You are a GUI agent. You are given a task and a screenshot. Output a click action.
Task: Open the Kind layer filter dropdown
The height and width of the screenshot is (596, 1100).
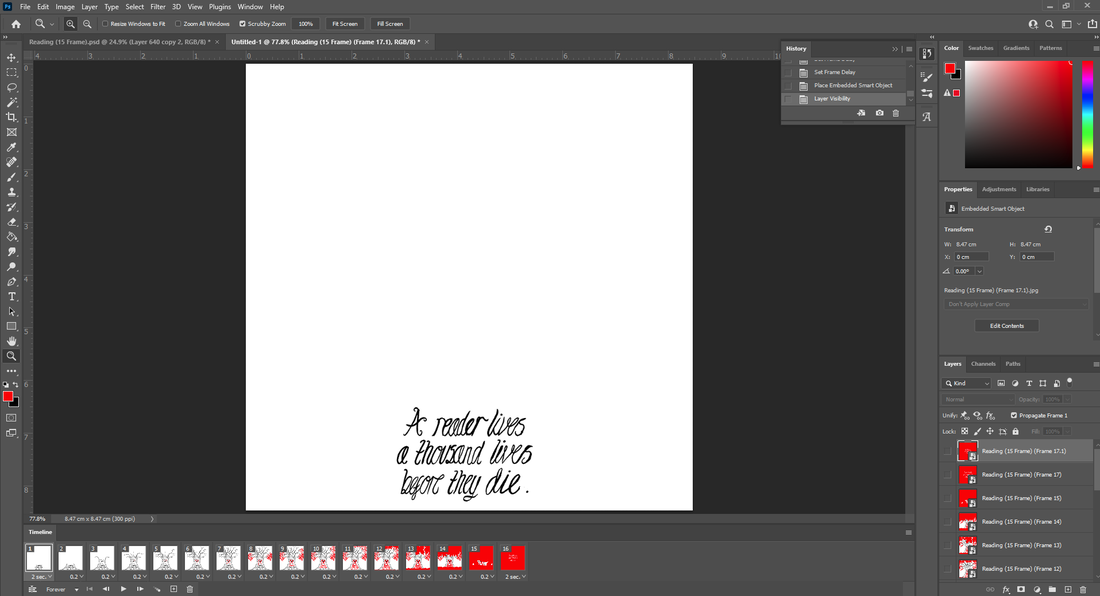point(968,383)
